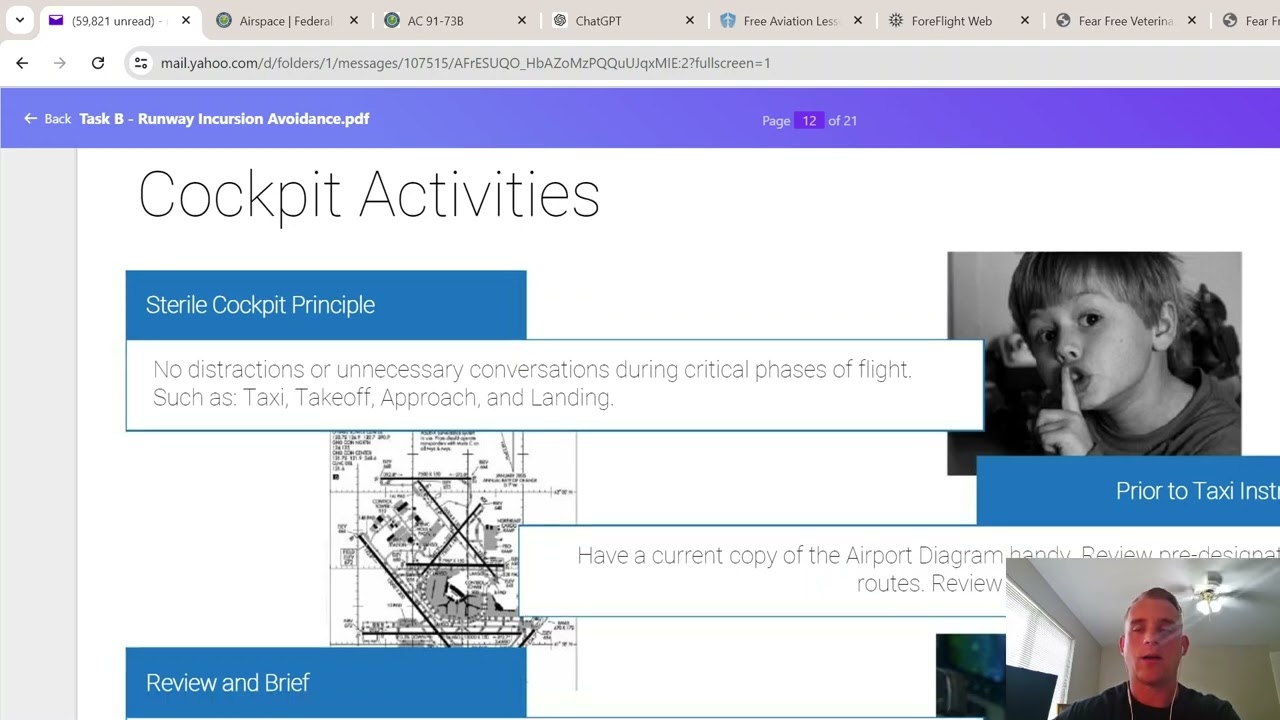Screen dimensions: 1280x720
Task: Click the Cockpit Activities slide heading
Action: [368, 195]
